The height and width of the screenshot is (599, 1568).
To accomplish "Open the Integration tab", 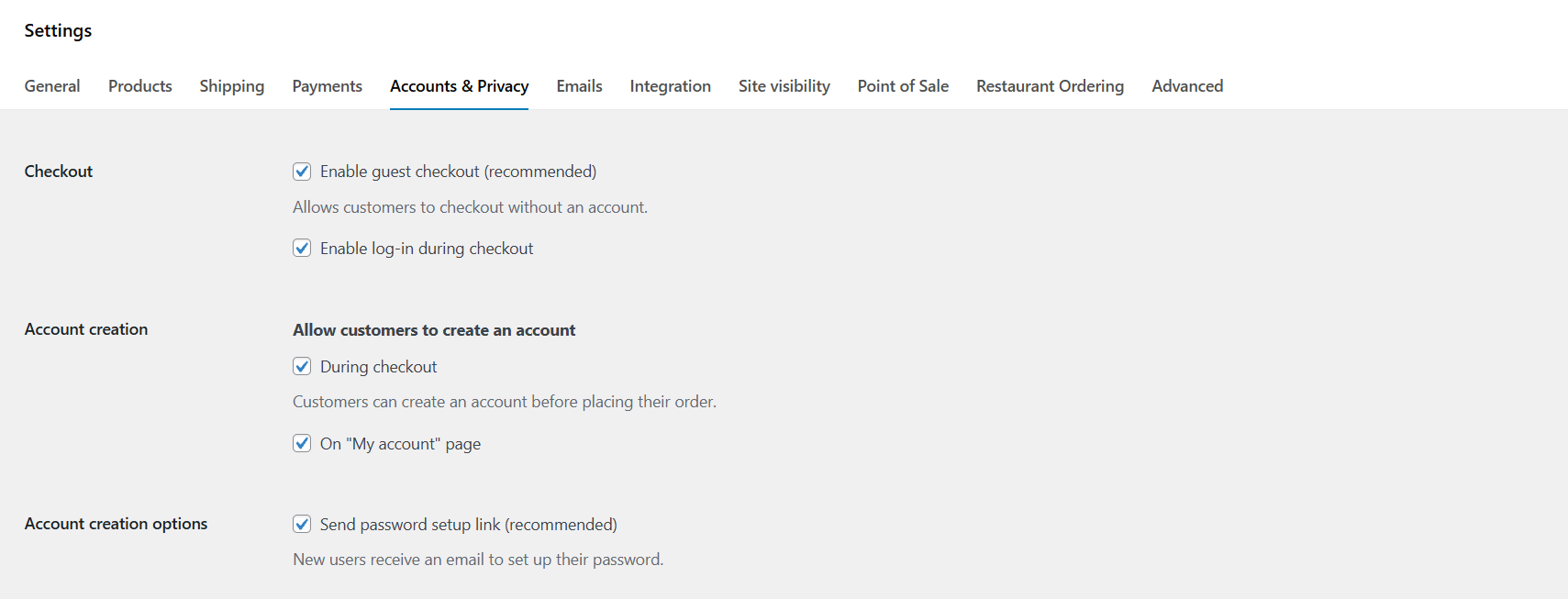I will 670,85.
